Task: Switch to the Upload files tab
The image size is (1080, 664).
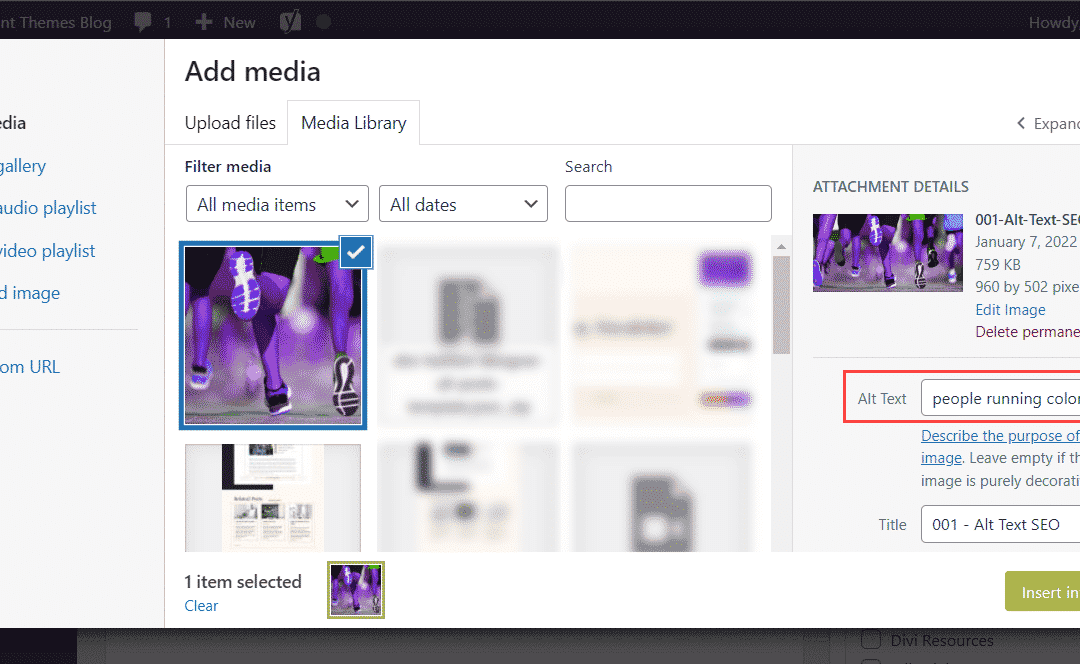Action: tap(230, 123)
